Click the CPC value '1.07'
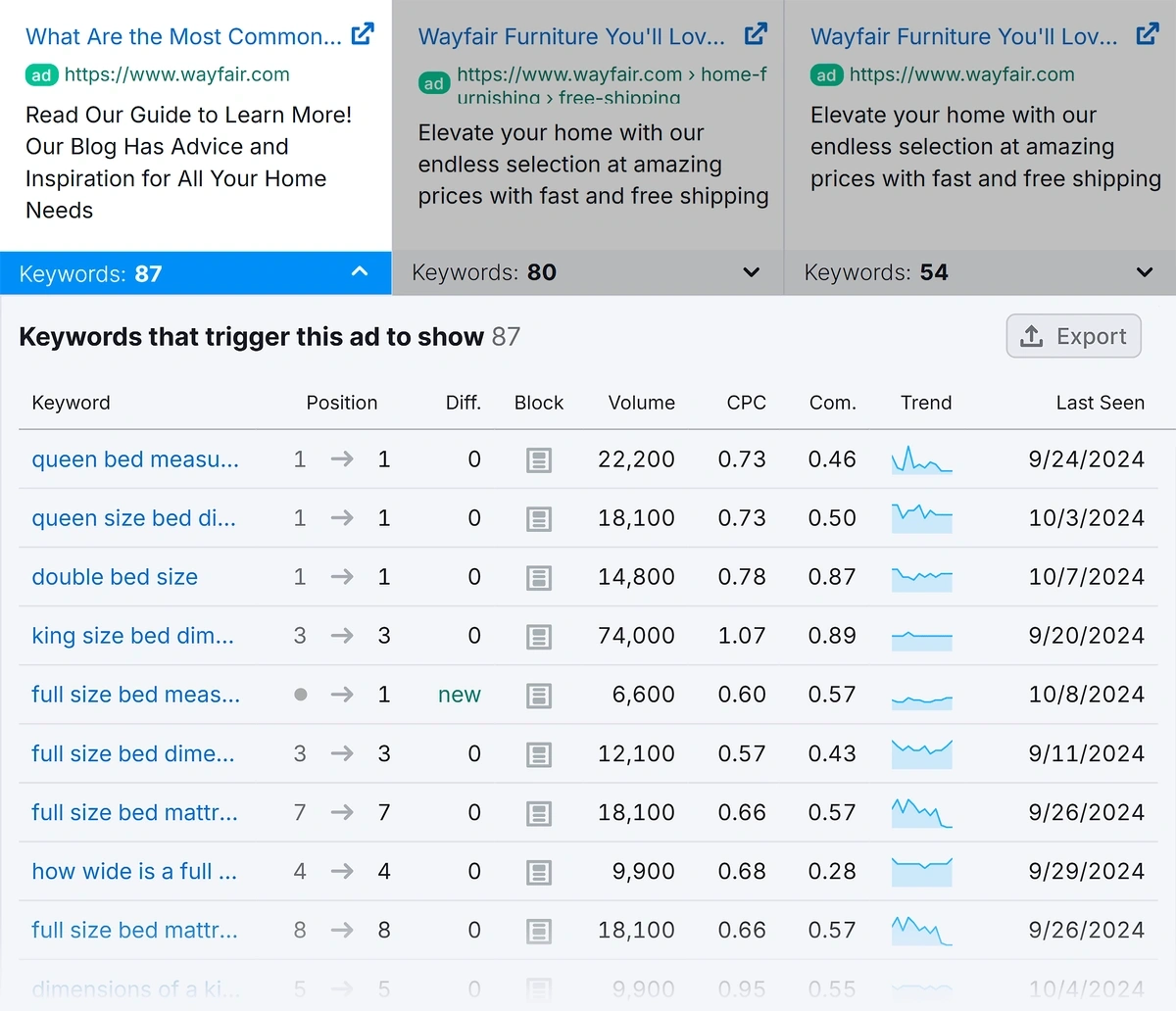 click(742, 636)
